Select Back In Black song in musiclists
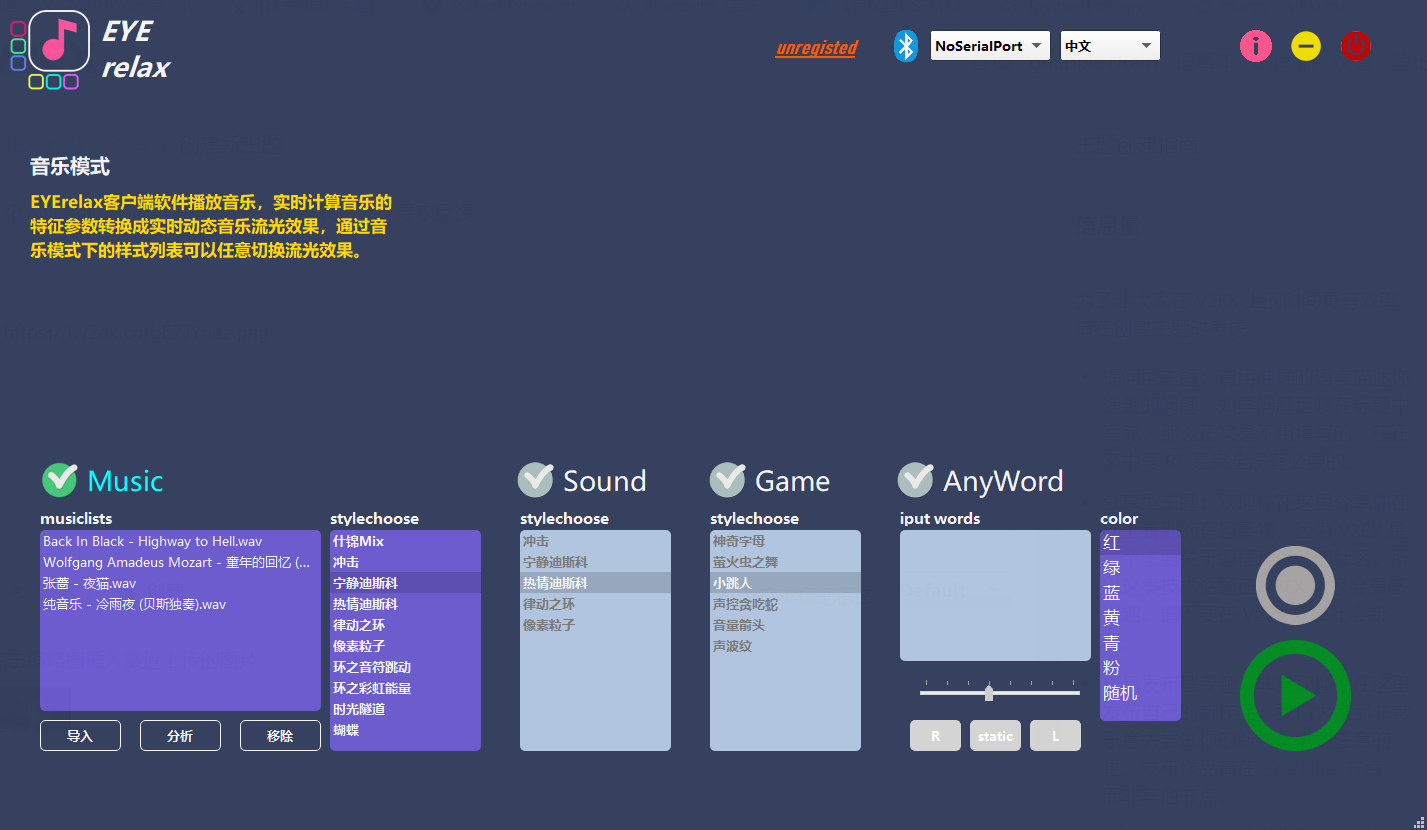 (152, 541)
